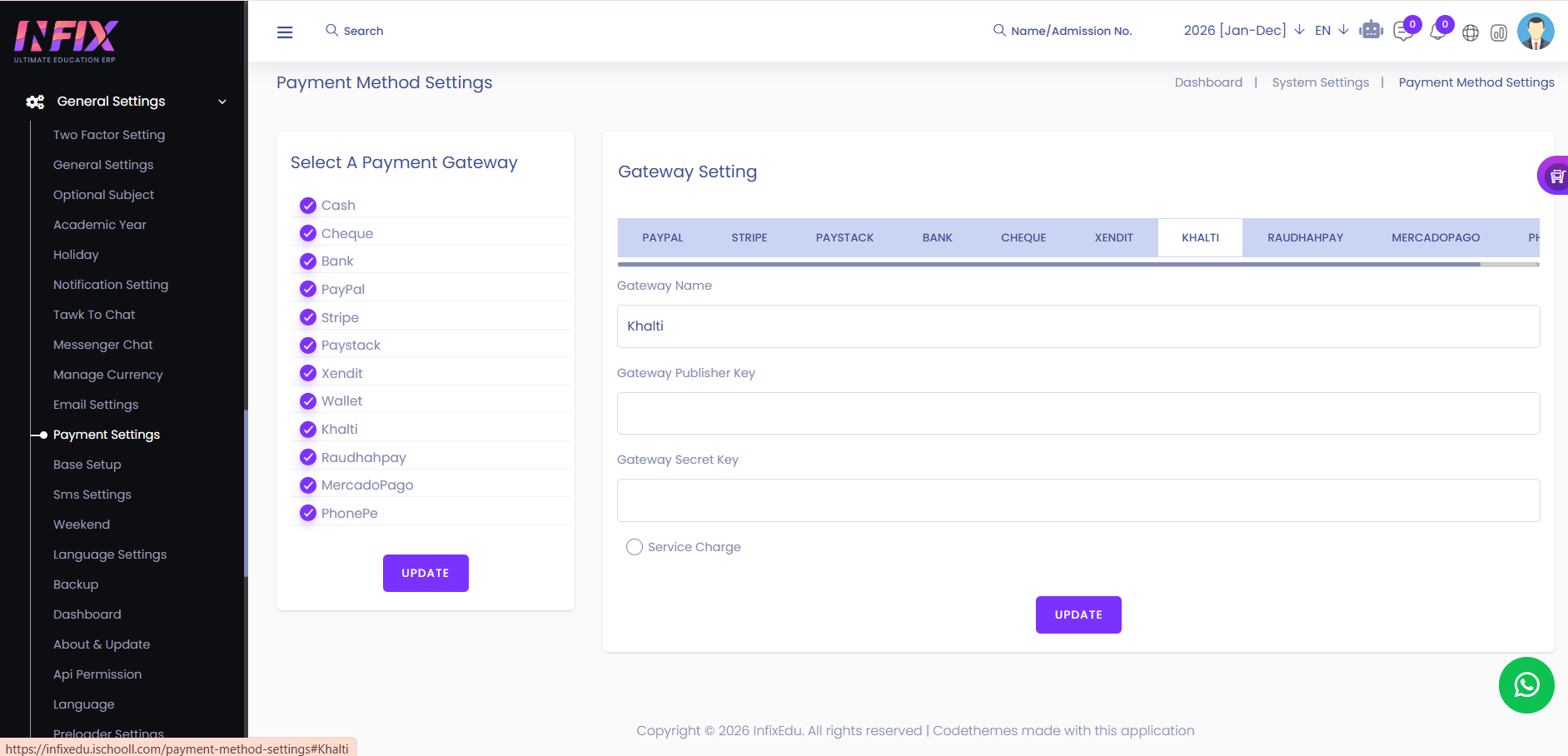Open the user profile avatar

(x=1536, y=32)
